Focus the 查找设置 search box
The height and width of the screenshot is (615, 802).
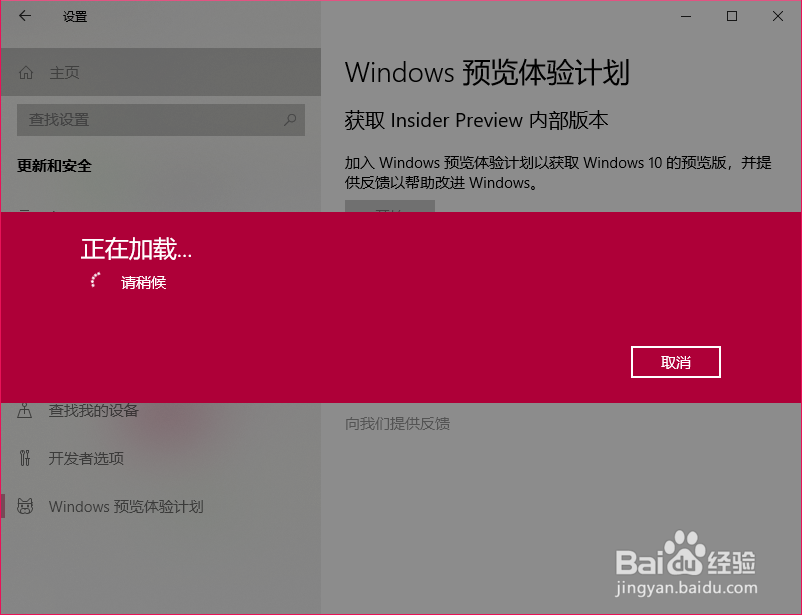pyautogui.click(x=161, y=120)
